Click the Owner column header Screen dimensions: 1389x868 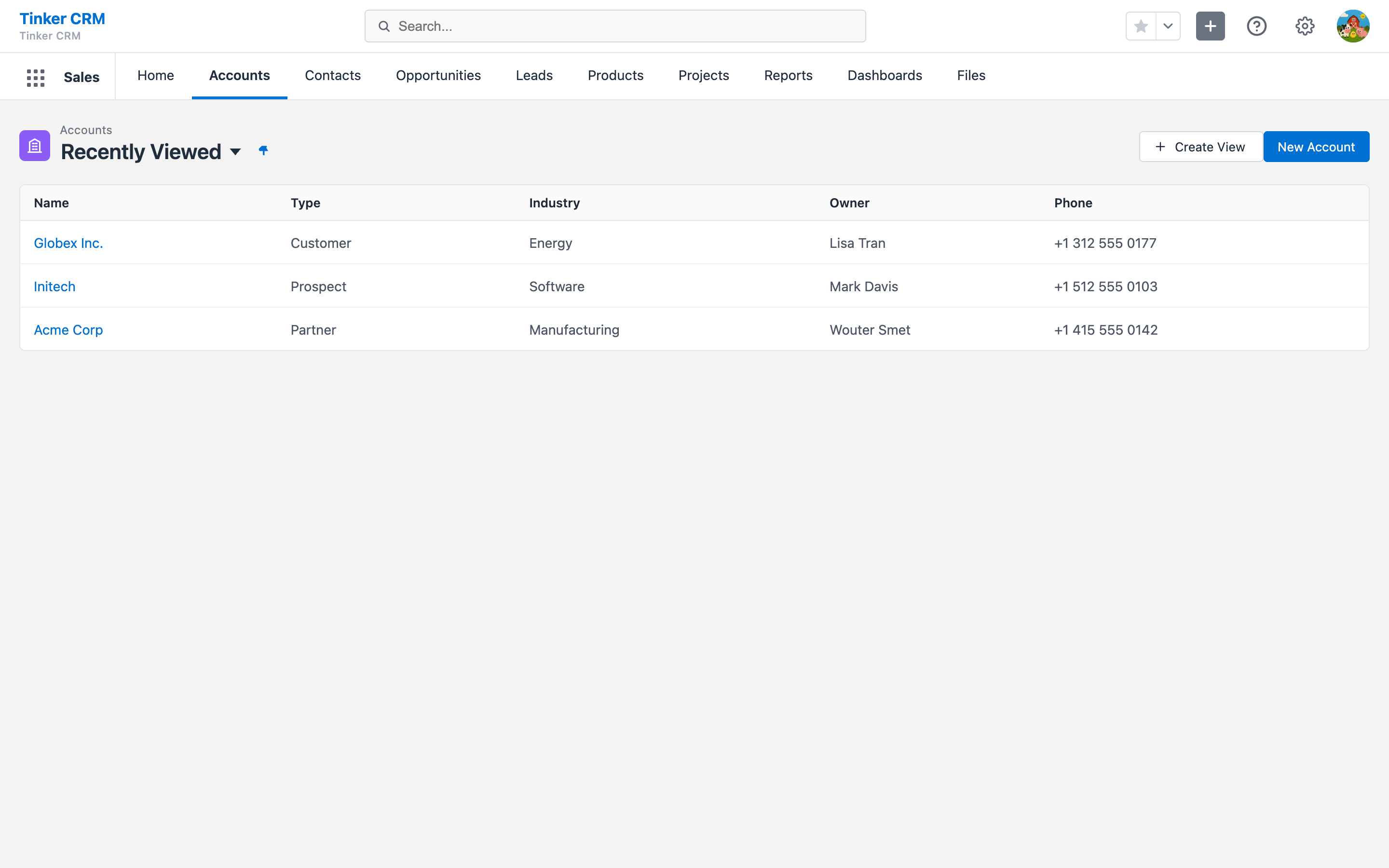click(x=849, y=203)
